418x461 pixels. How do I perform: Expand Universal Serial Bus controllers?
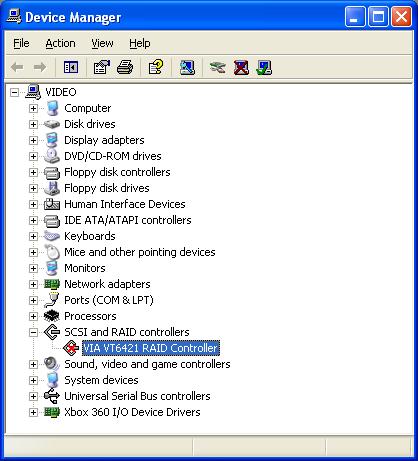[33, 396]
